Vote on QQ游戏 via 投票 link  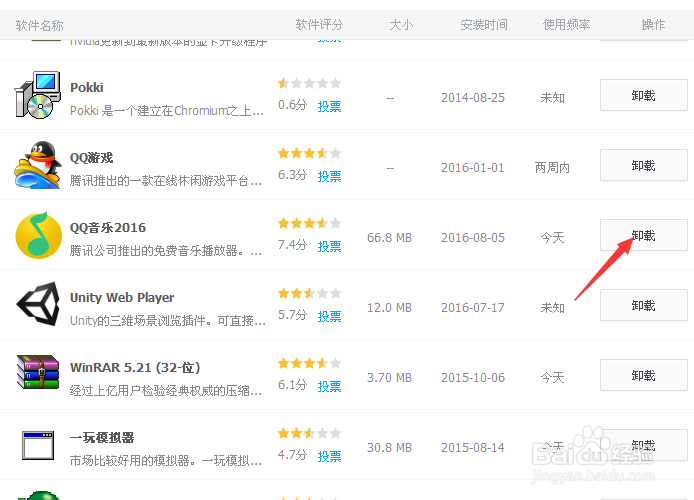click(329, 175)
